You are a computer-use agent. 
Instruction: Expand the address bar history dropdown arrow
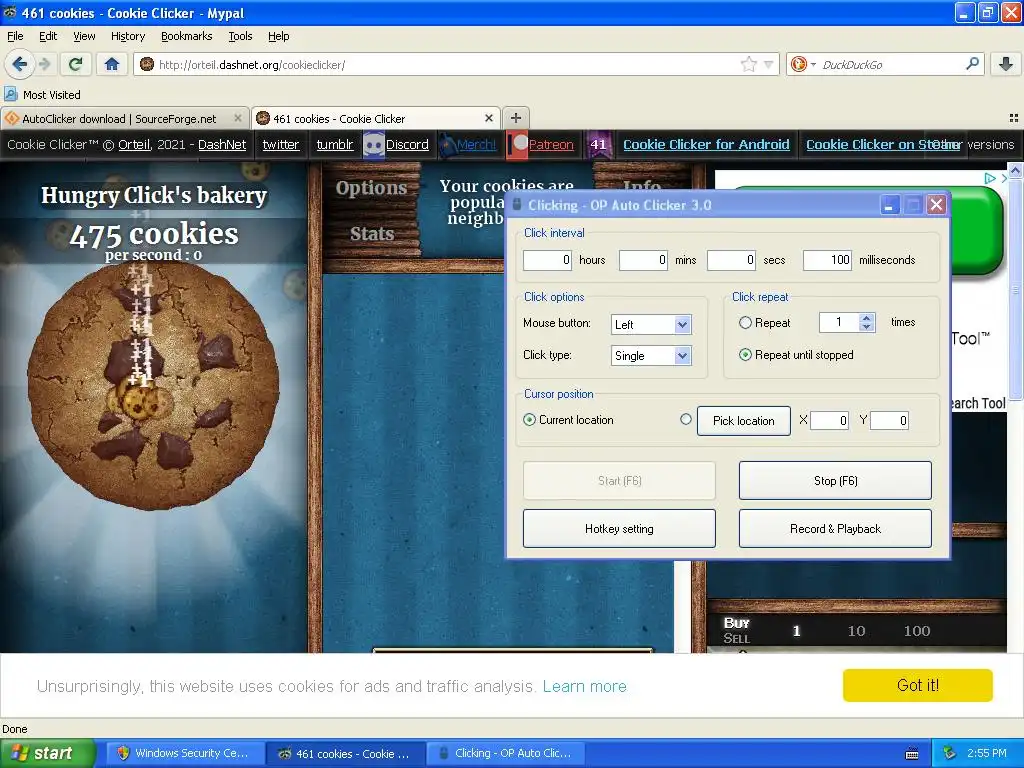coord(769,64)
